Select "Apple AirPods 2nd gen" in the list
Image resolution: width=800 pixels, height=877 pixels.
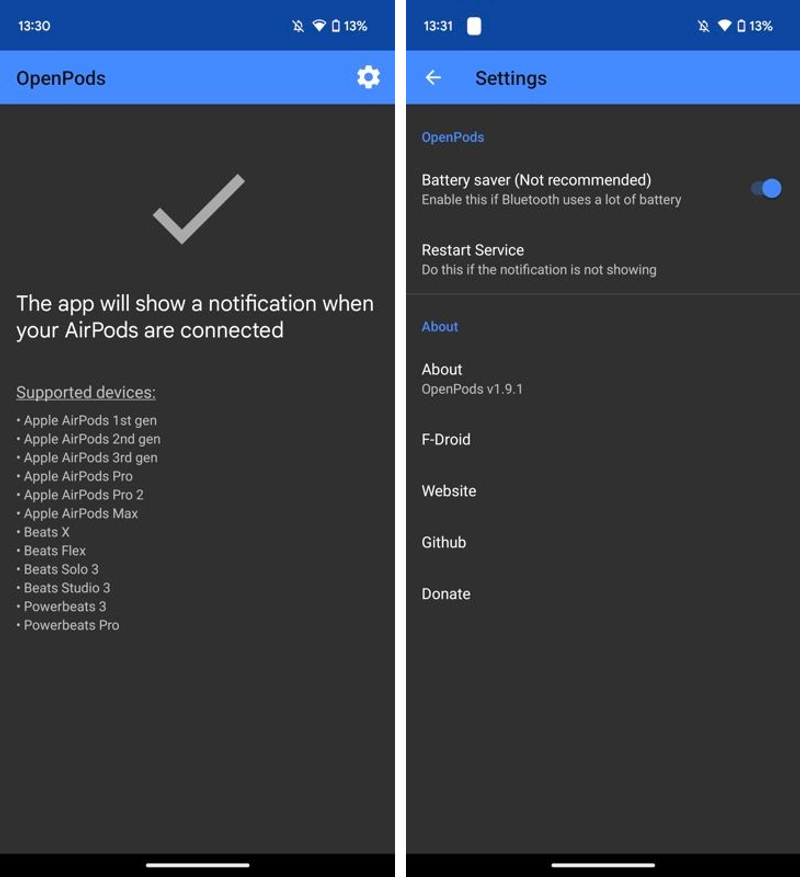(x=92, y=439)
